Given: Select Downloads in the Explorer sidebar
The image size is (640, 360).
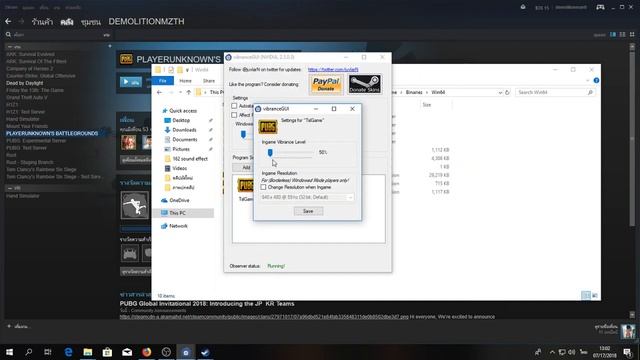Looking at the screenshot, I should tap(184, 130).
